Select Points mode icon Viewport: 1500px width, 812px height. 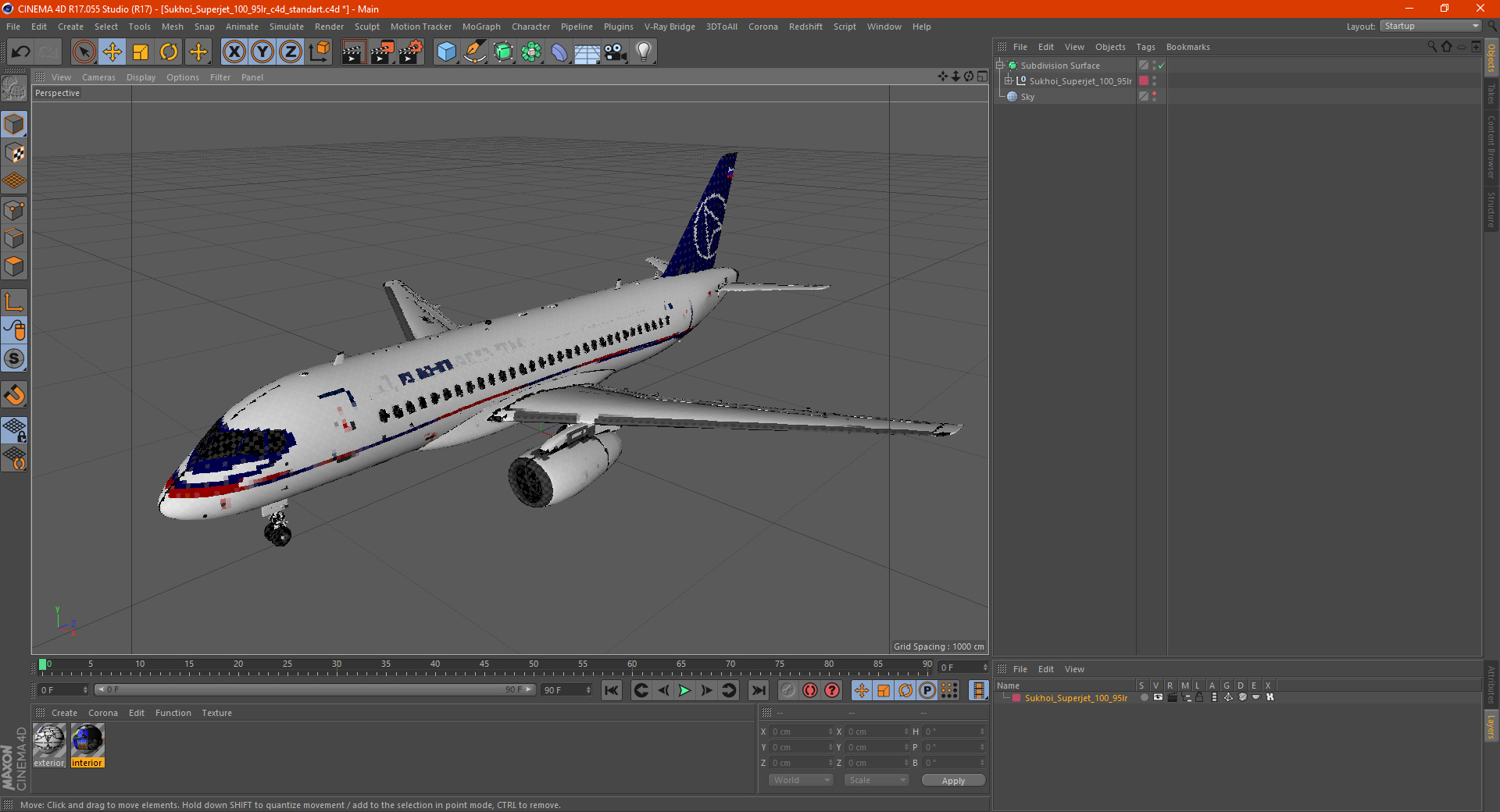pos(14,210)
